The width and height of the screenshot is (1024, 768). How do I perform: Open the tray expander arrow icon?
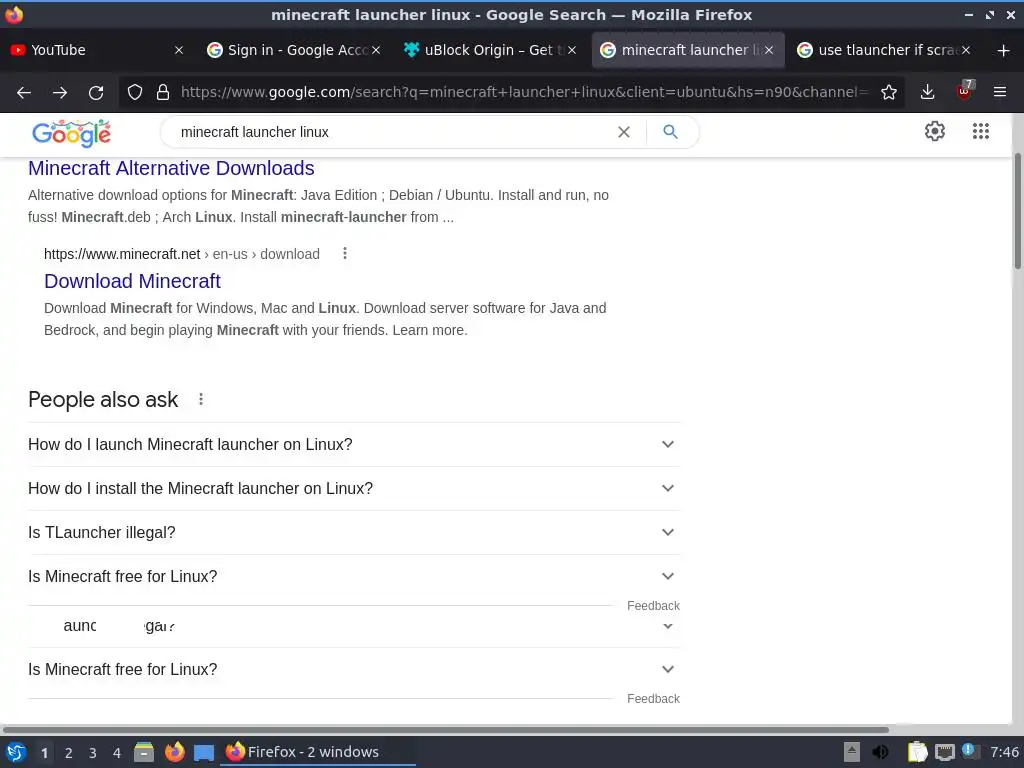pyautogui.click(x=852, y=752)
